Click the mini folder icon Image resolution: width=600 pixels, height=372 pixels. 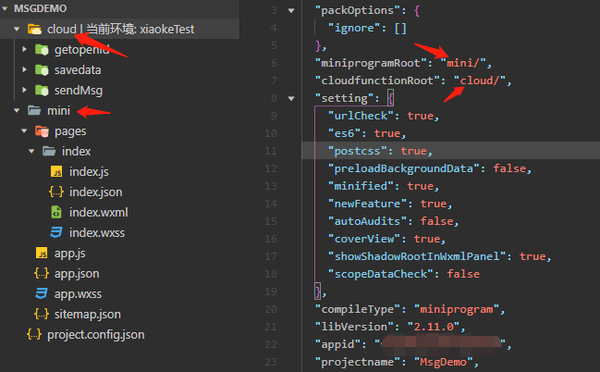point(34,111)
